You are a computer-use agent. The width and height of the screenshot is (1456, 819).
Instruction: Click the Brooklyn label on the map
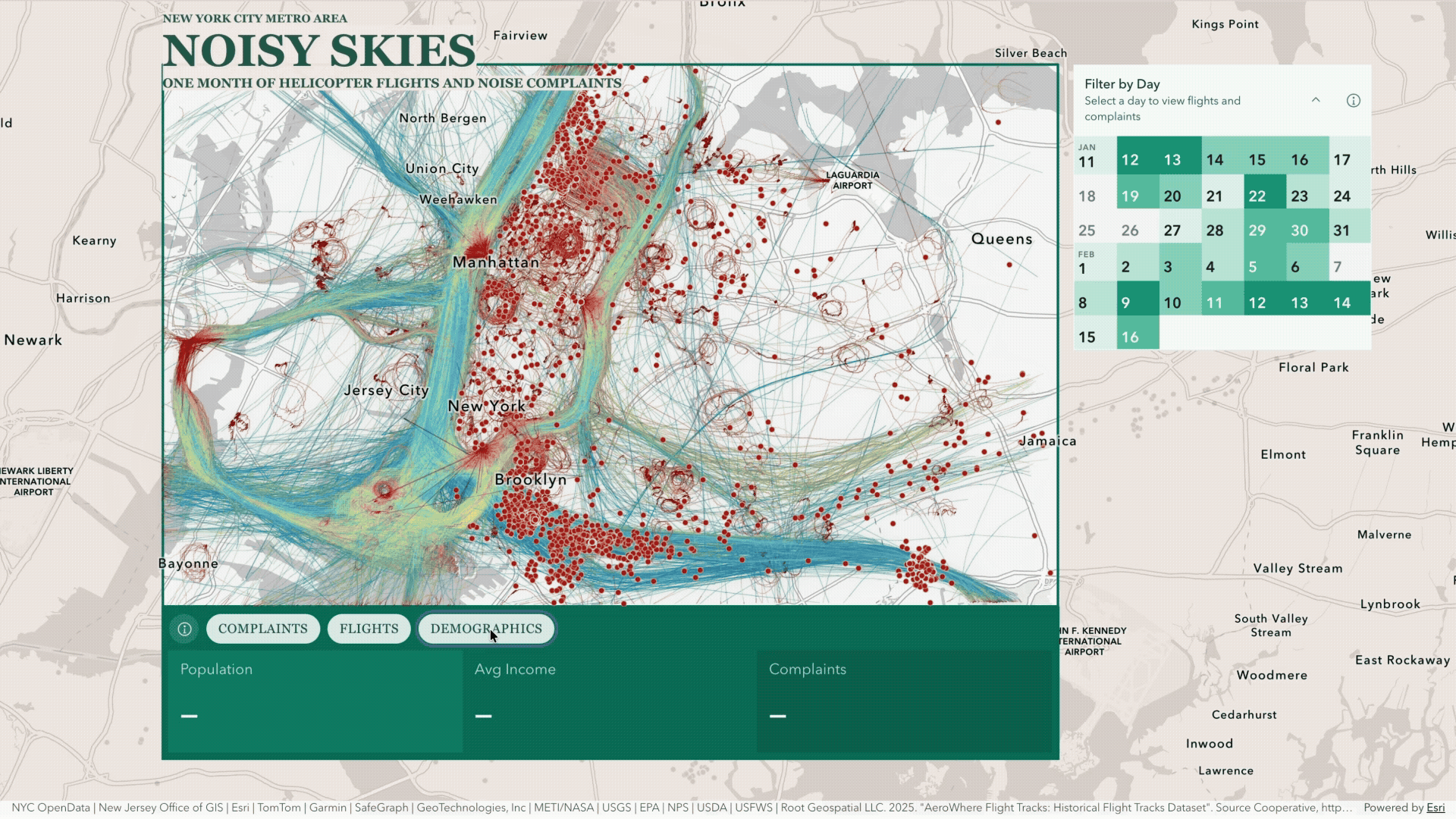(531, 479)
